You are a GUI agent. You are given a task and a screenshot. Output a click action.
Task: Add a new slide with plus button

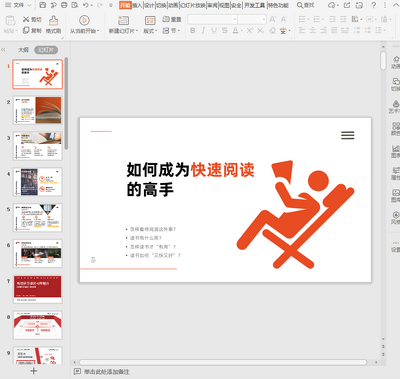(34, 371)
